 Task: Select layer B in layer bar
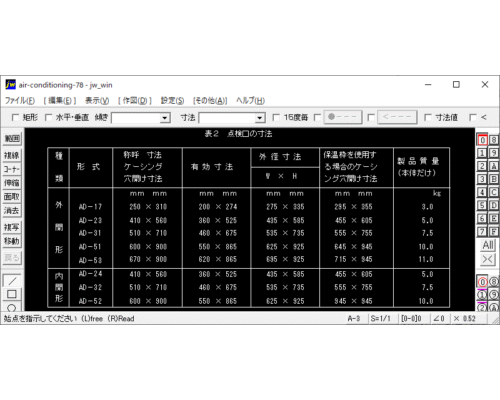click(494, 179)
